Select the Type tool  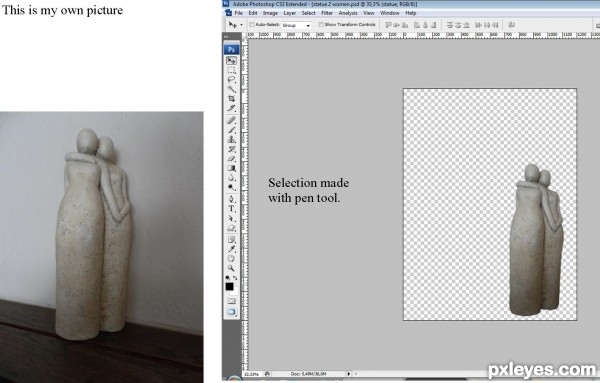pyautogui.click(x=232, y=209)
